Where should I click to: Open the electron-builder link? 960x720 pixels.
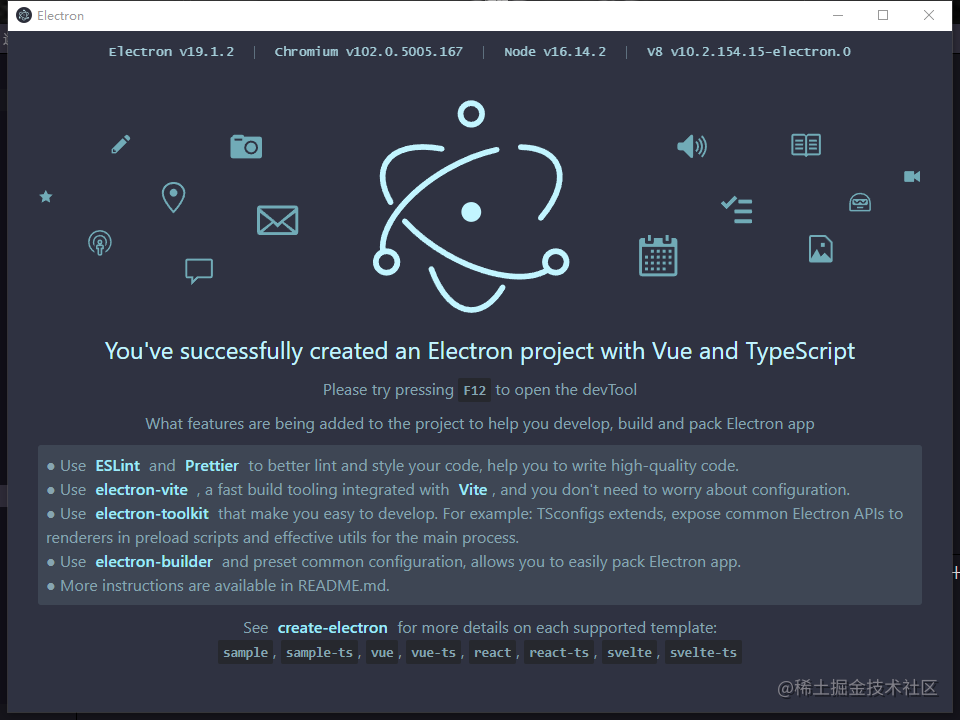coord(154,562)
